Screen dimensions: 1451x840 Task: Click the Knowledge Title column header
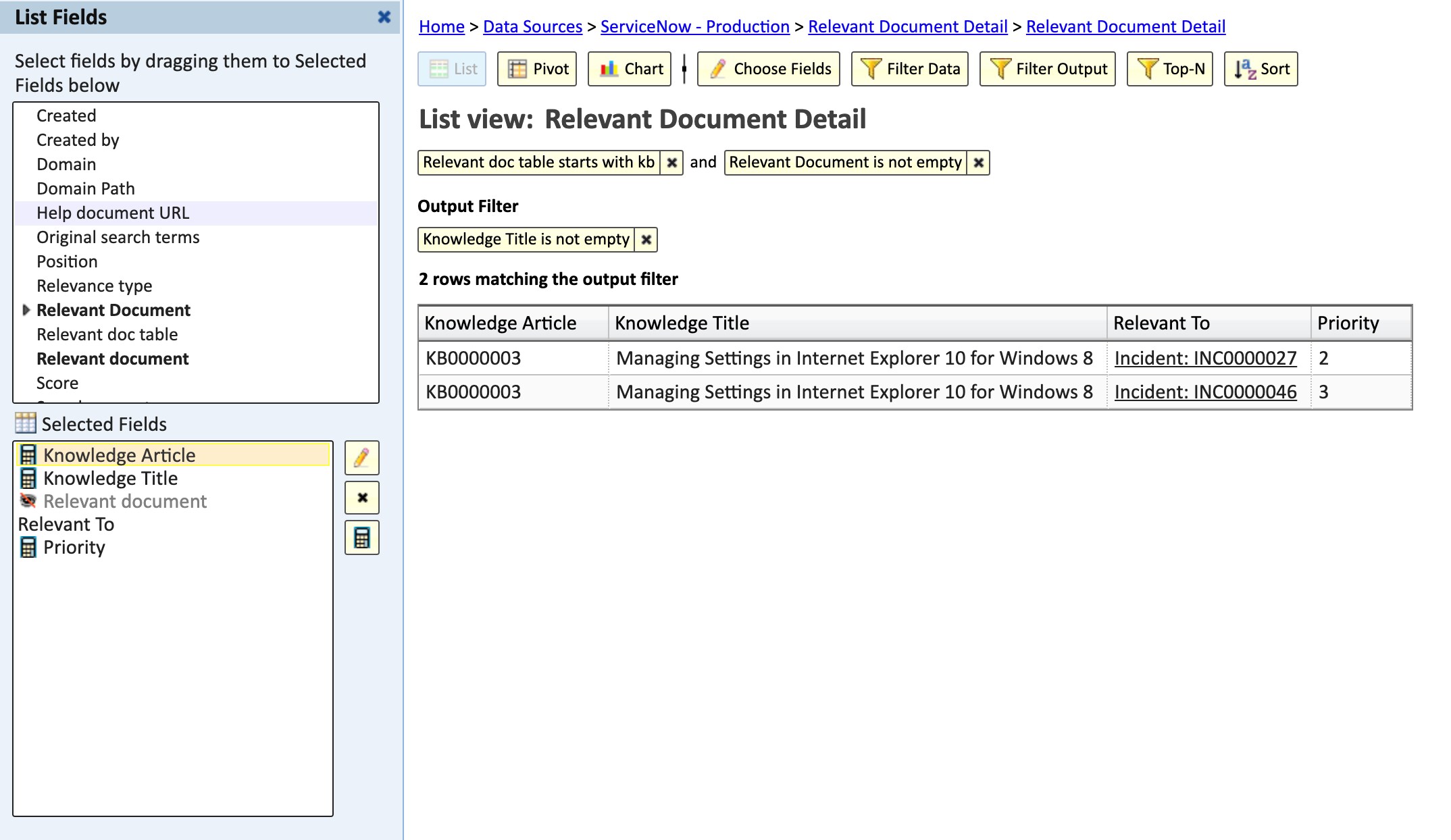click(682, 323)
